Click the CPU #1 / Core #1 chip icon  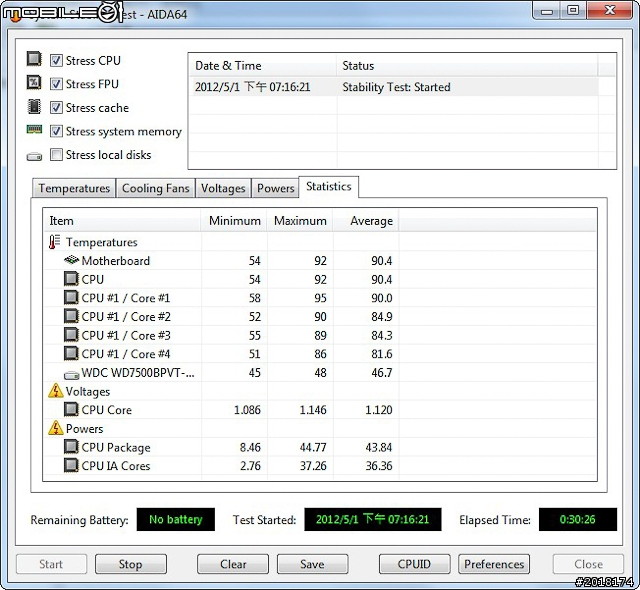71,298
